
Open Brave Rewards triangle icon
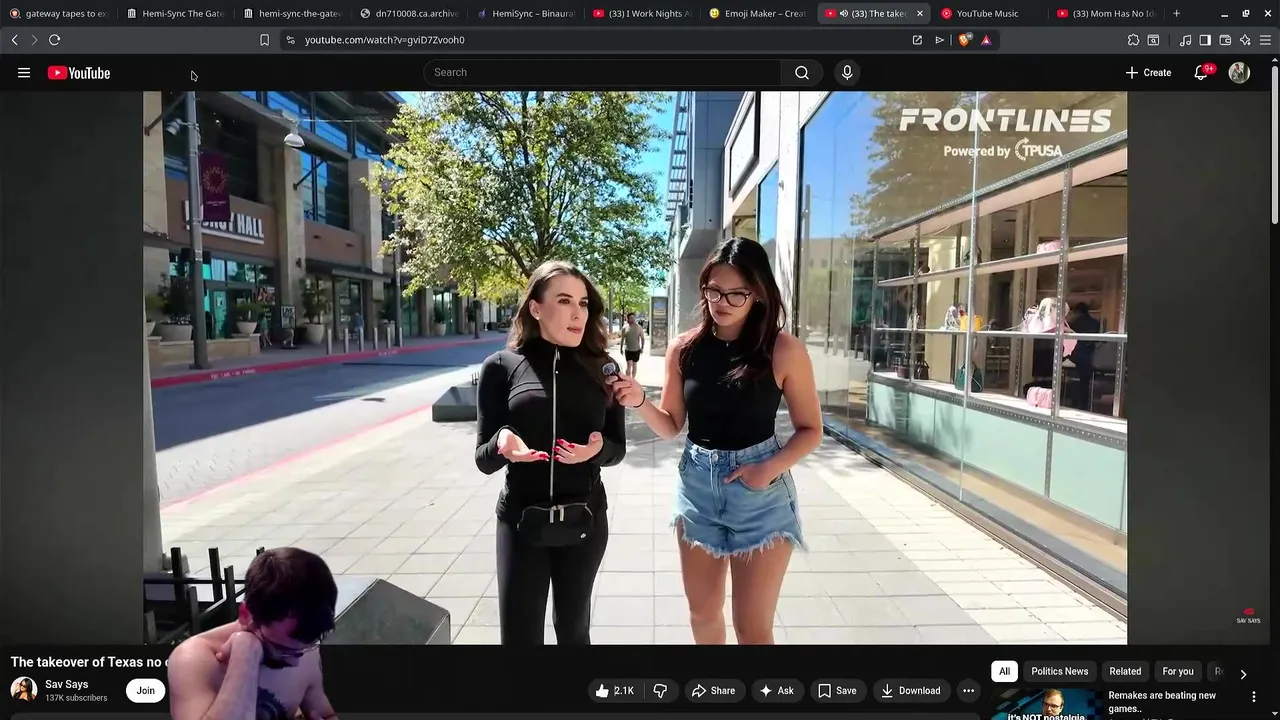(x=986, y=40)
